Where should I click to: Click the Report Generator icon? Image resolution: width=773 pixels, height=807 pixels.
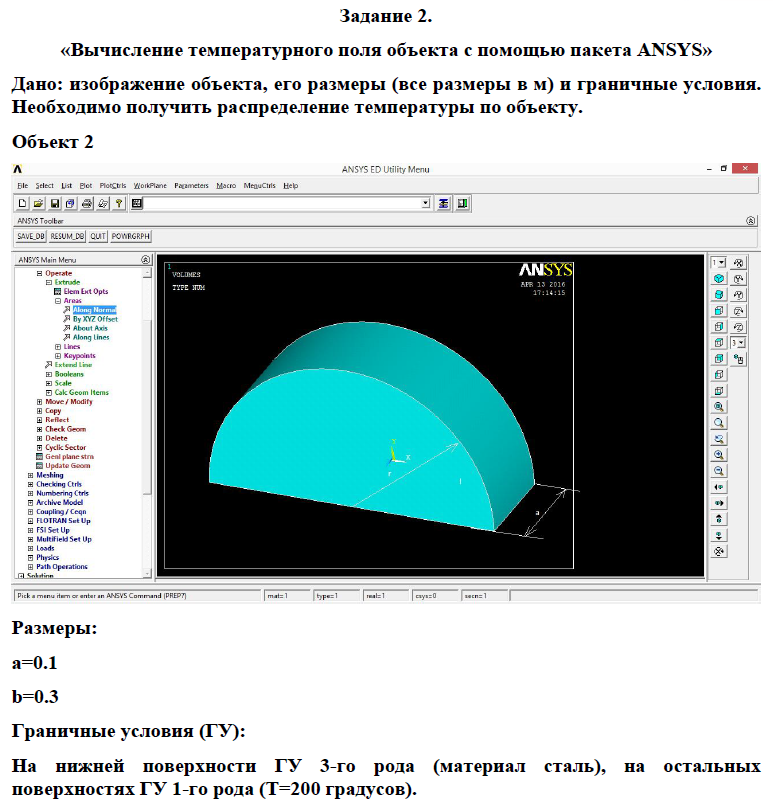103,203
